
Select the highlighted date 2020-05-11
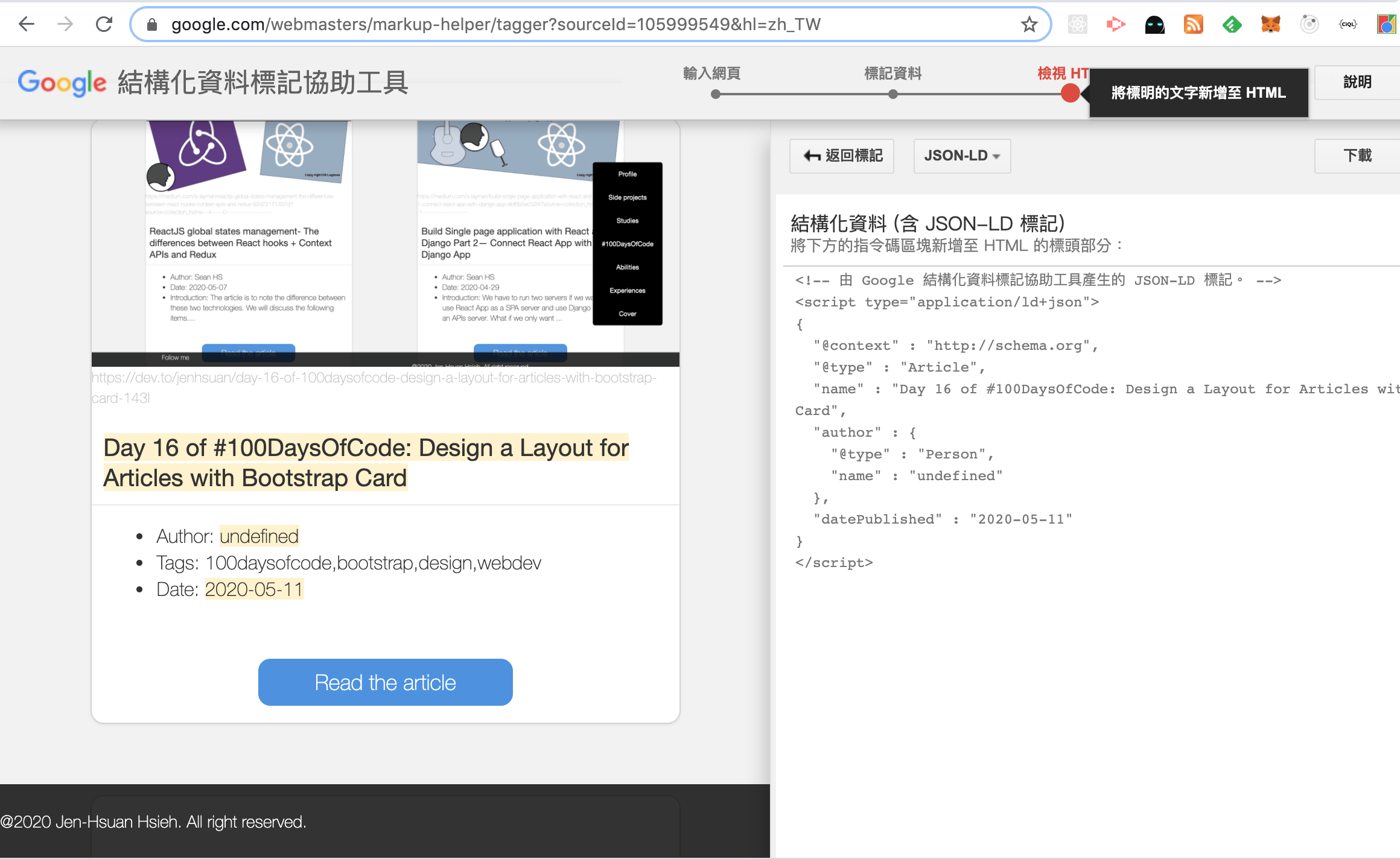(254, 589)
